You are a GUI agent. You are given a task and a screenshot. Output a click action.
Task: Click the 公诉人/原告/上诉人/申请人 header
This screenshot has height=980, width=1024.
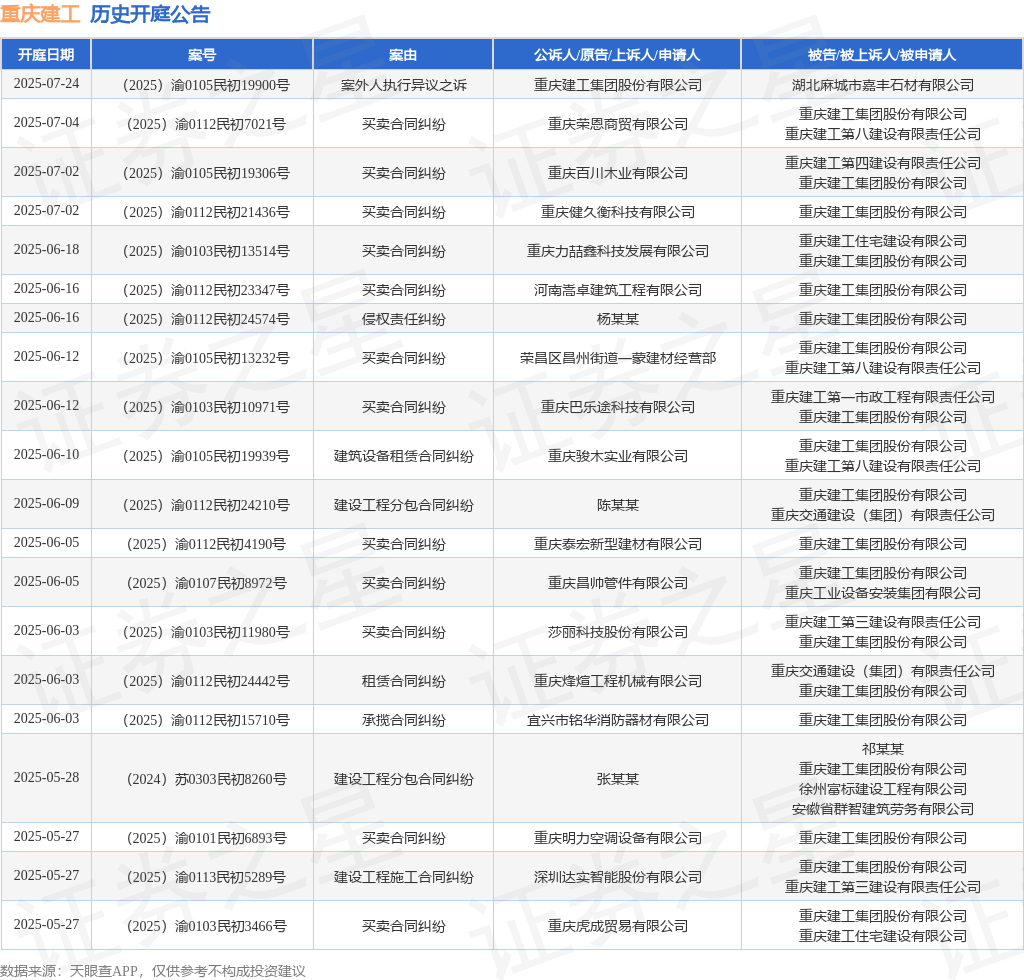click(617, 55)
